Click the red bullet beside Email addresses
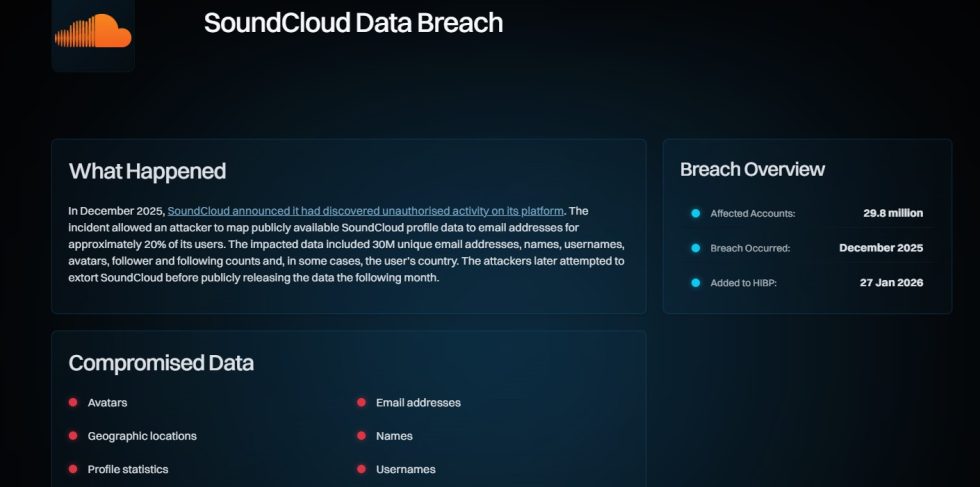The width and height of the screenshot is (980, 487). (x=361, y=403)
